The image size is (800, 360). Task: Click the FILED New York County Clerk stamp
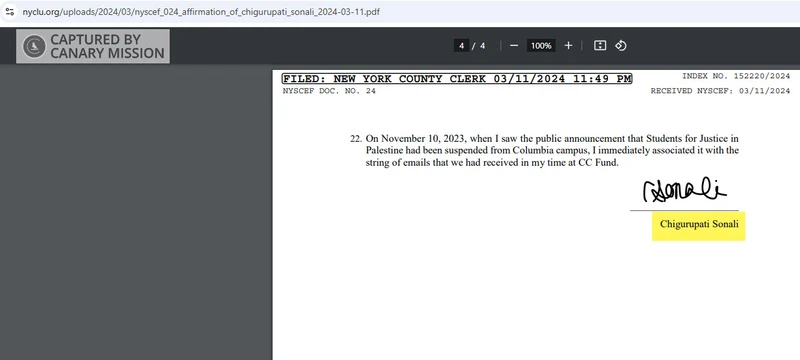tap(457, 79)
